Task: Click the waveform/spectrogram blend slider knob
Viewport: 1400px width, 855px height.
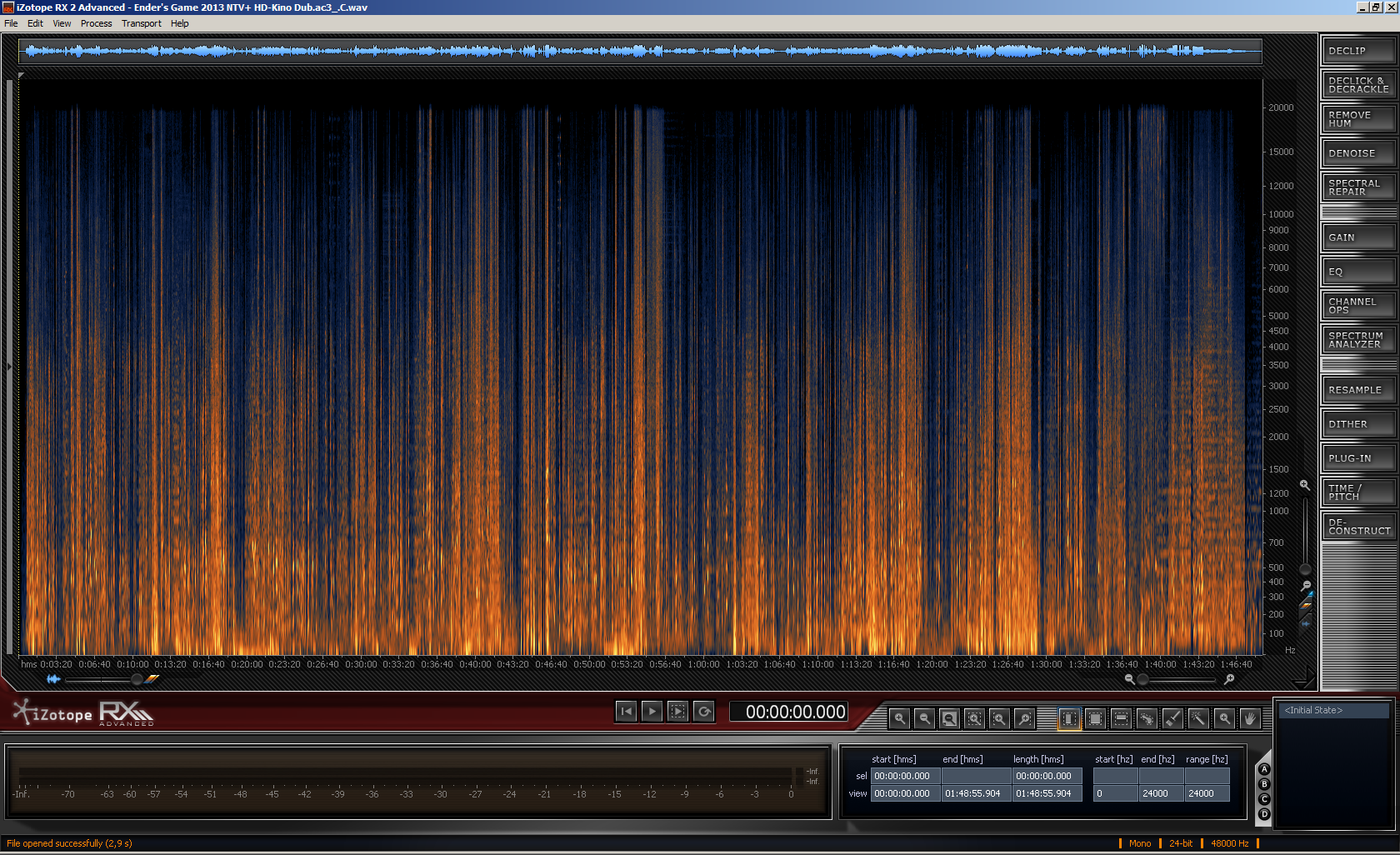Action: point(137,679)
